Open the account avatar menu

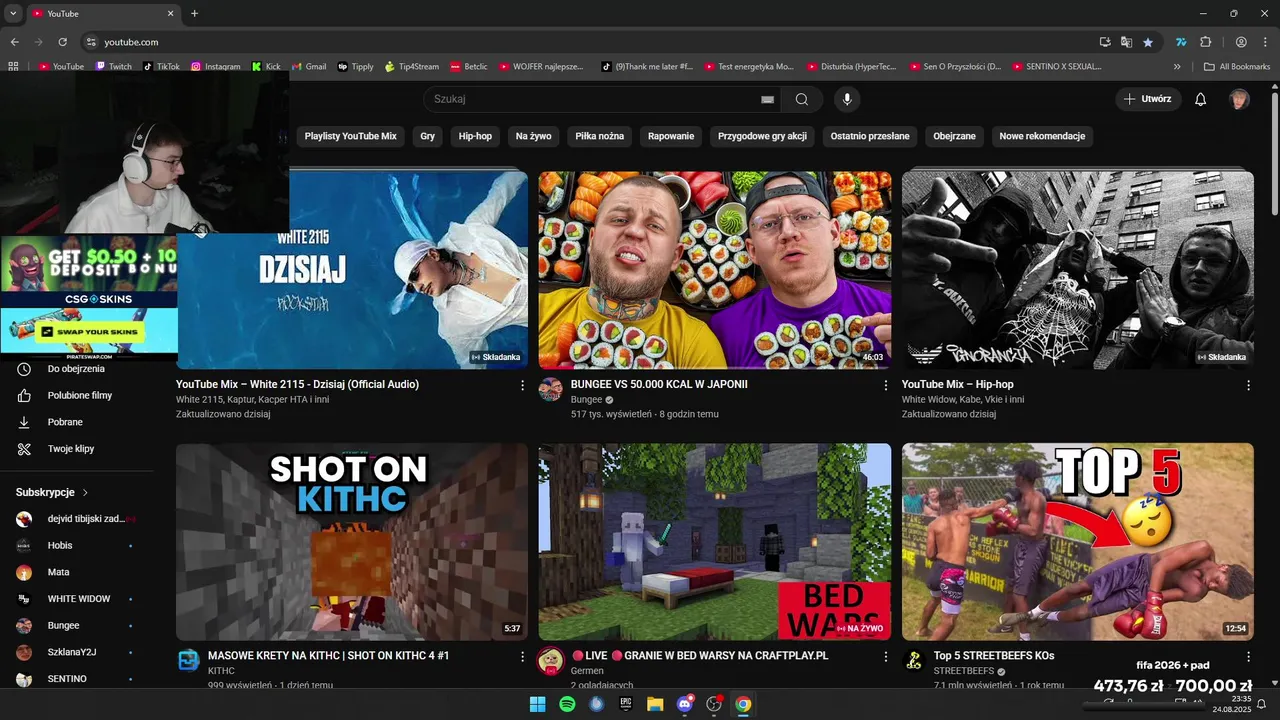coord(1239,99)
